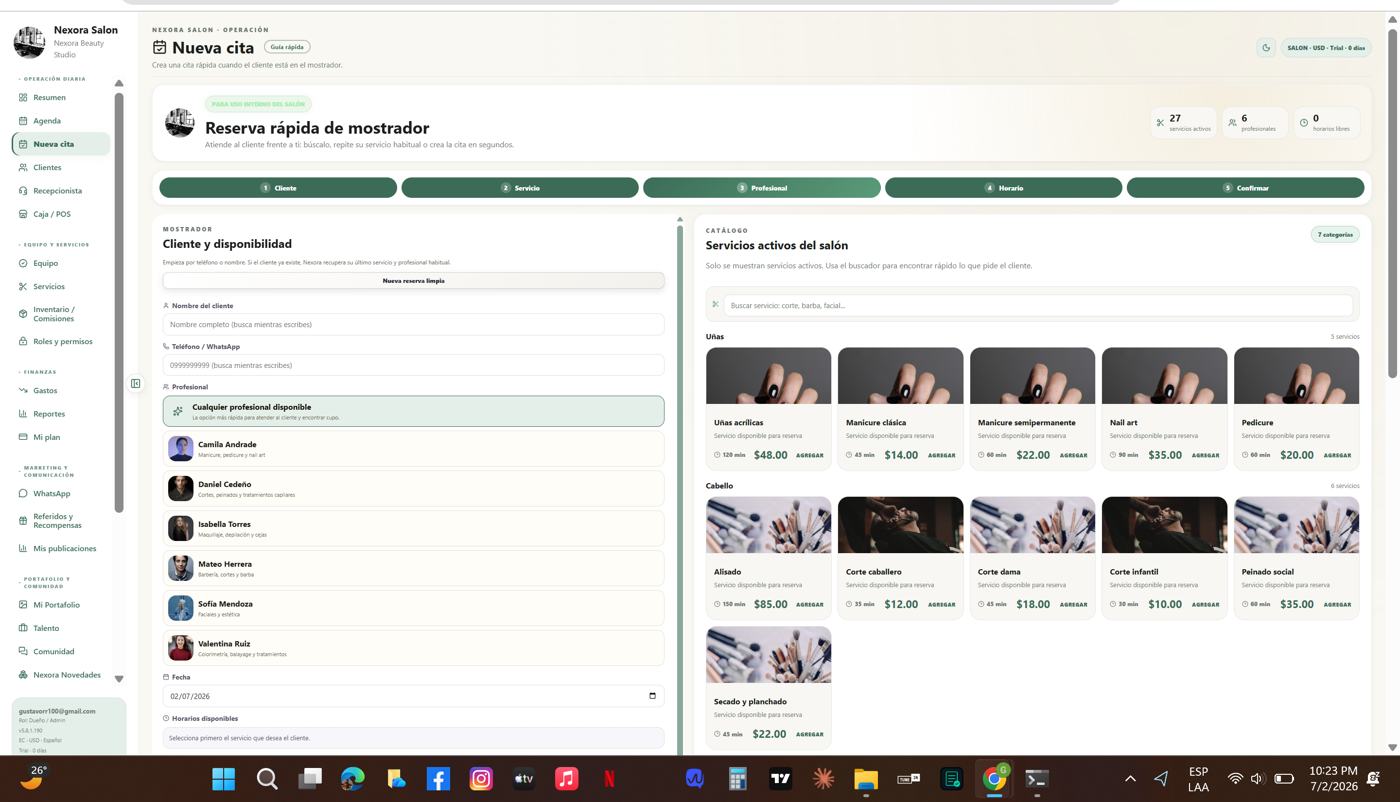Open the Recepcionista section
The height and width of the screenshot is (802, 1400).
tap(62, 190)
